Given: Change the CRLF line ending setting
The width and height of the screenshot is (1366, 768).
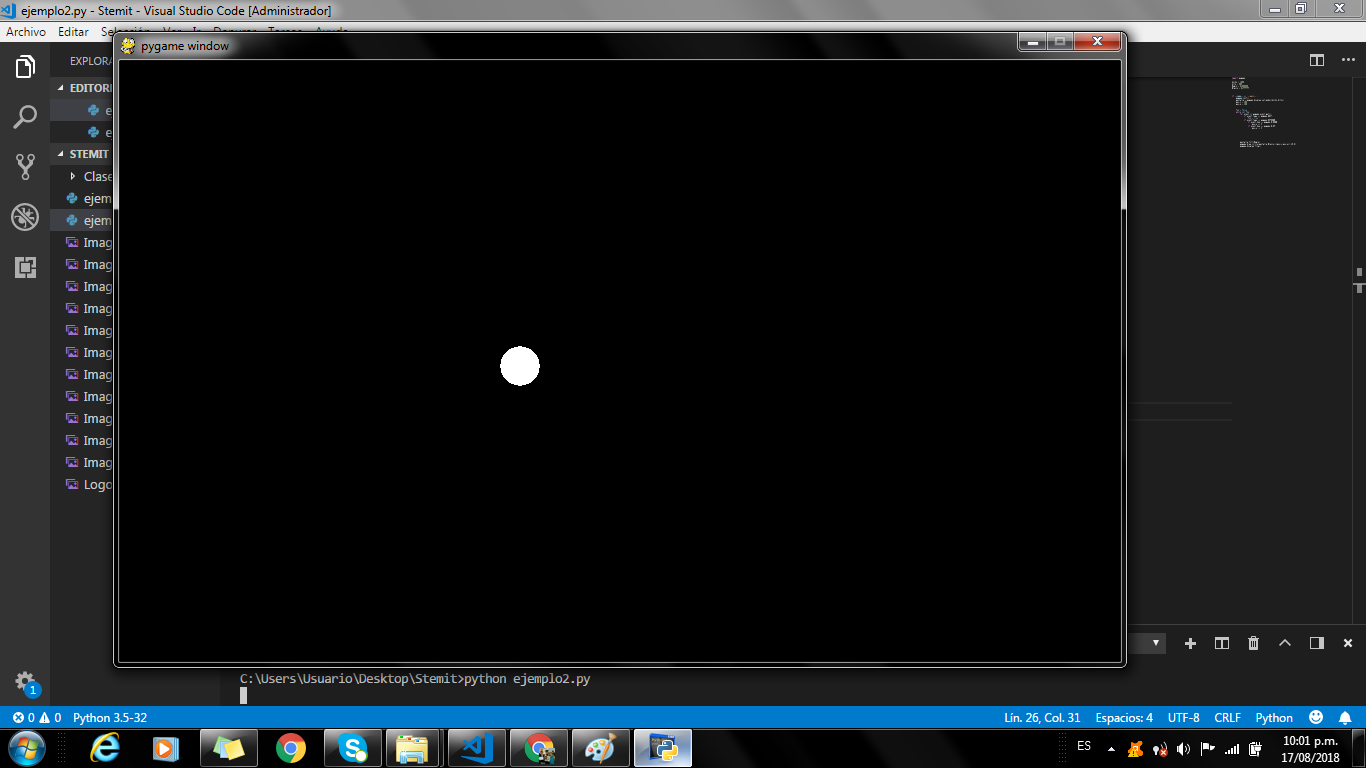Looking at the screenshot, I should tap(1227, 718).
